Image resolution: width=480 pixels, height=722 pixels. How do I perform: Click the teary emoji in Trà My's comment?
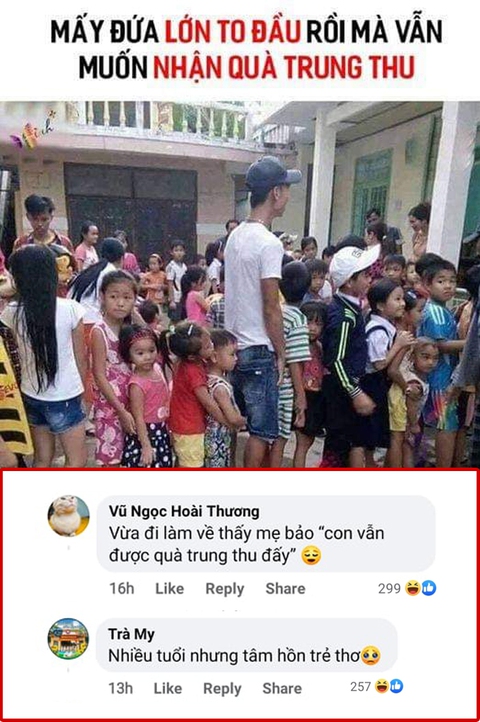coord(371,655)
